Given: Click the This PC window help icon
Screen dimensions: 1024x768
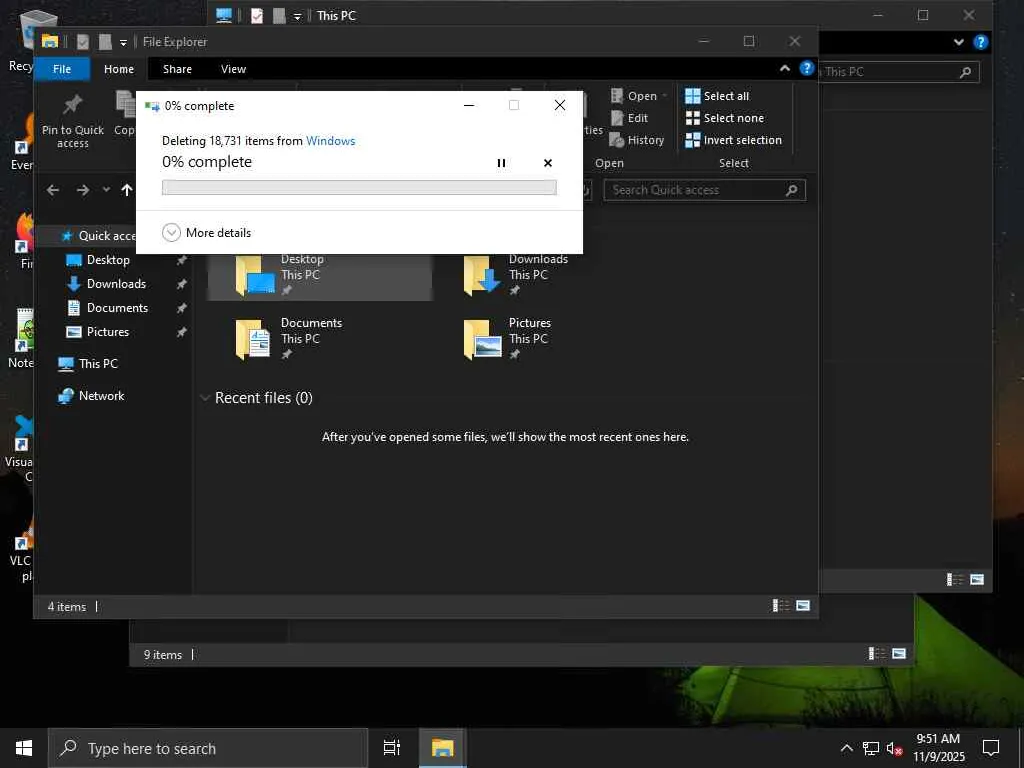Looking at the screenshot, I should click(980, 42).
